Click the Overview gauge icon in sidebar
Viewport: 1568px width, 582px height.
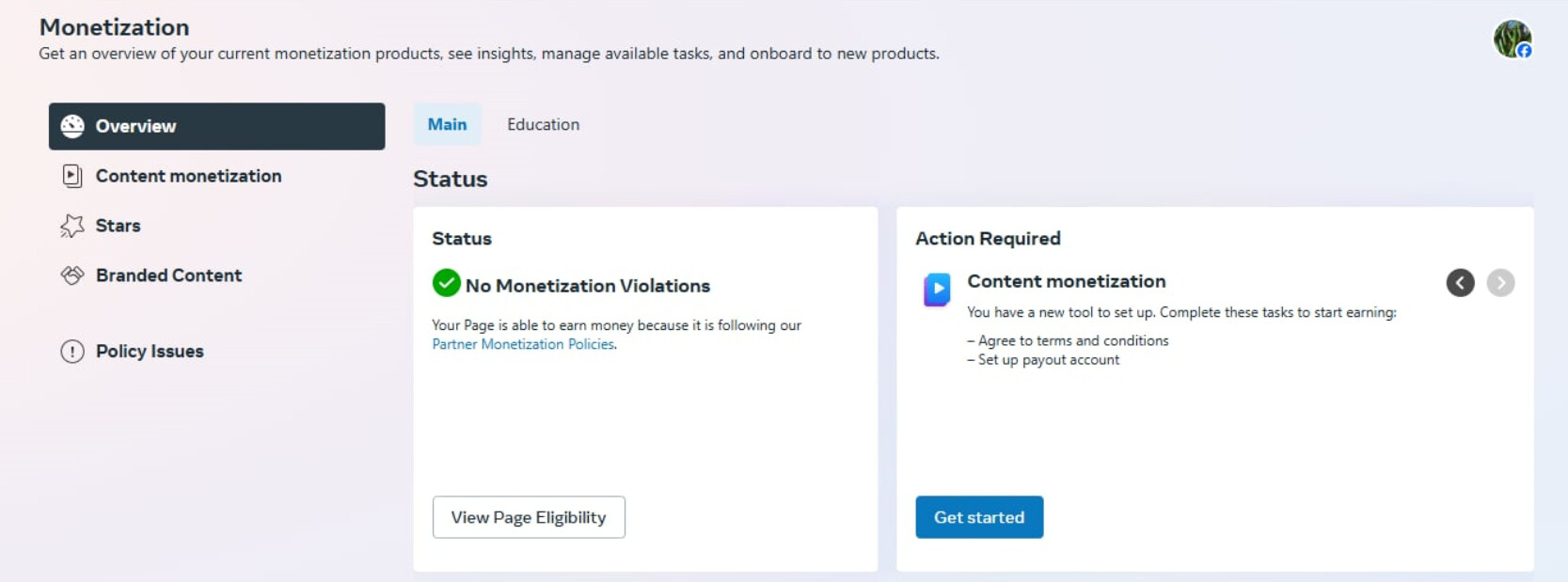(x=72, y=126)
